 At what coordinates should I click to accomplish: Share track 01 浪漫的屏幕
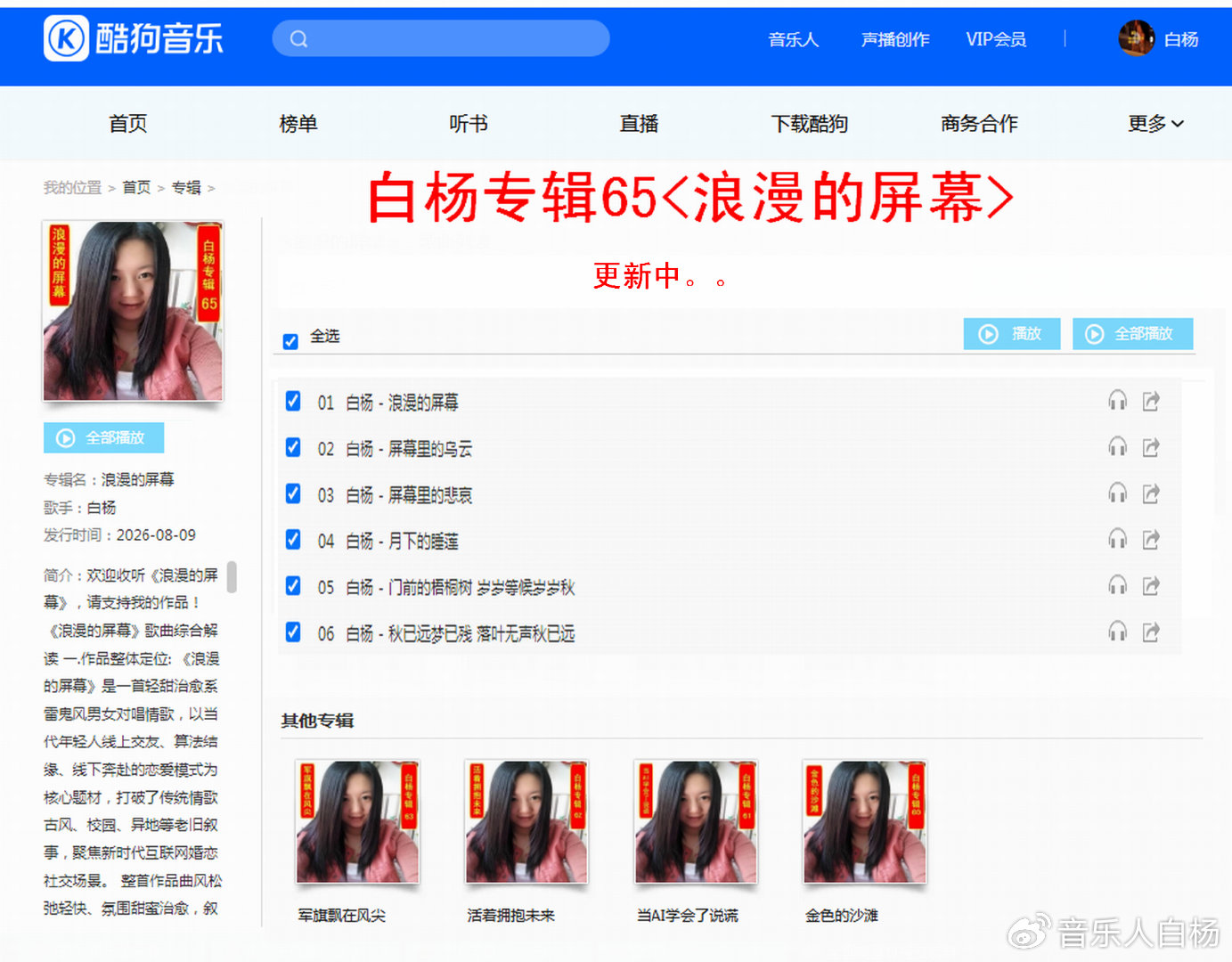pyautogui.click(x=1151, y=401)
